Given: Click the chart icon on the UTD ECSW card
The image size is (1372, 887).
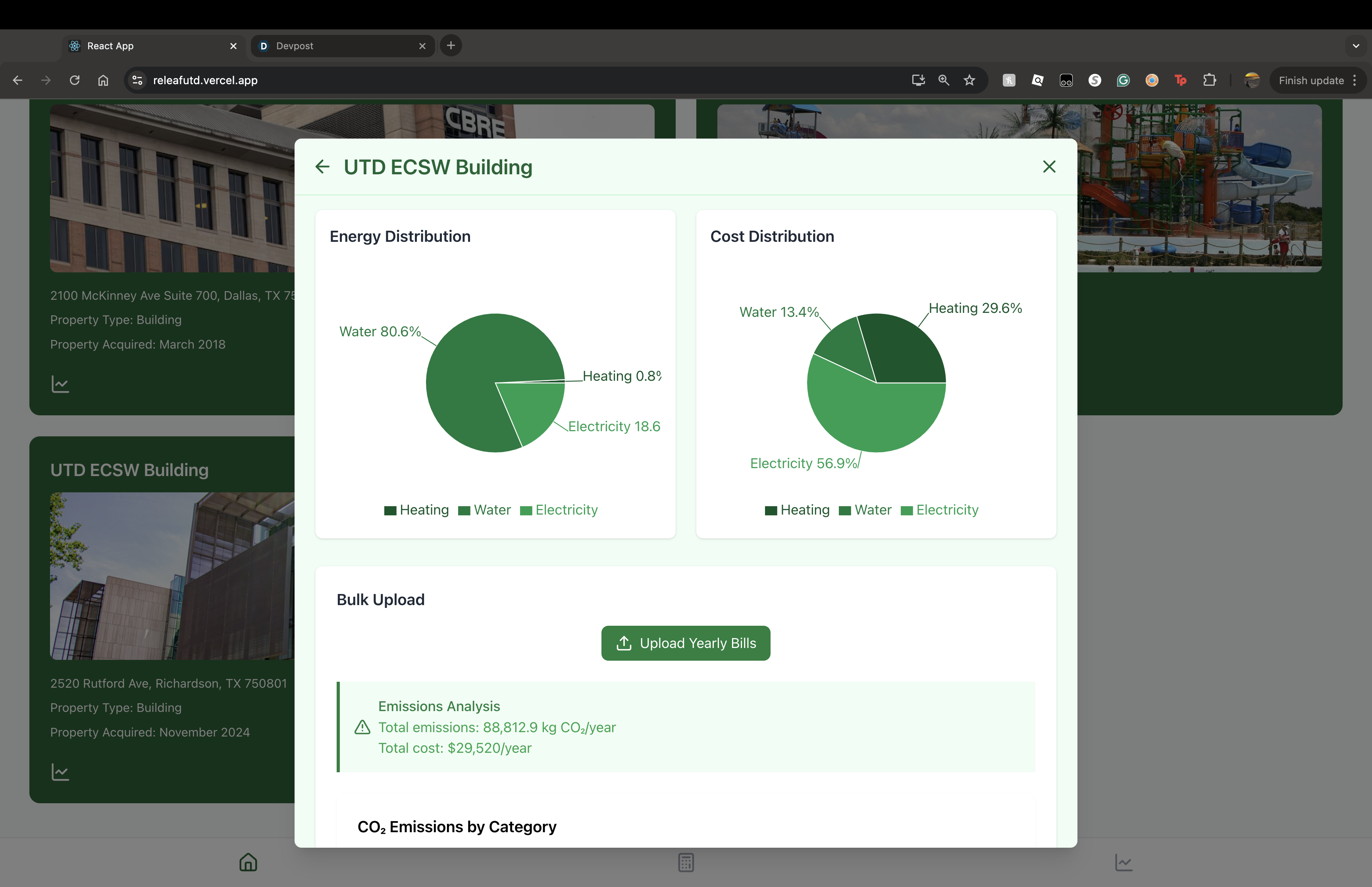Looking at the screenshot, I should (60, 772).
